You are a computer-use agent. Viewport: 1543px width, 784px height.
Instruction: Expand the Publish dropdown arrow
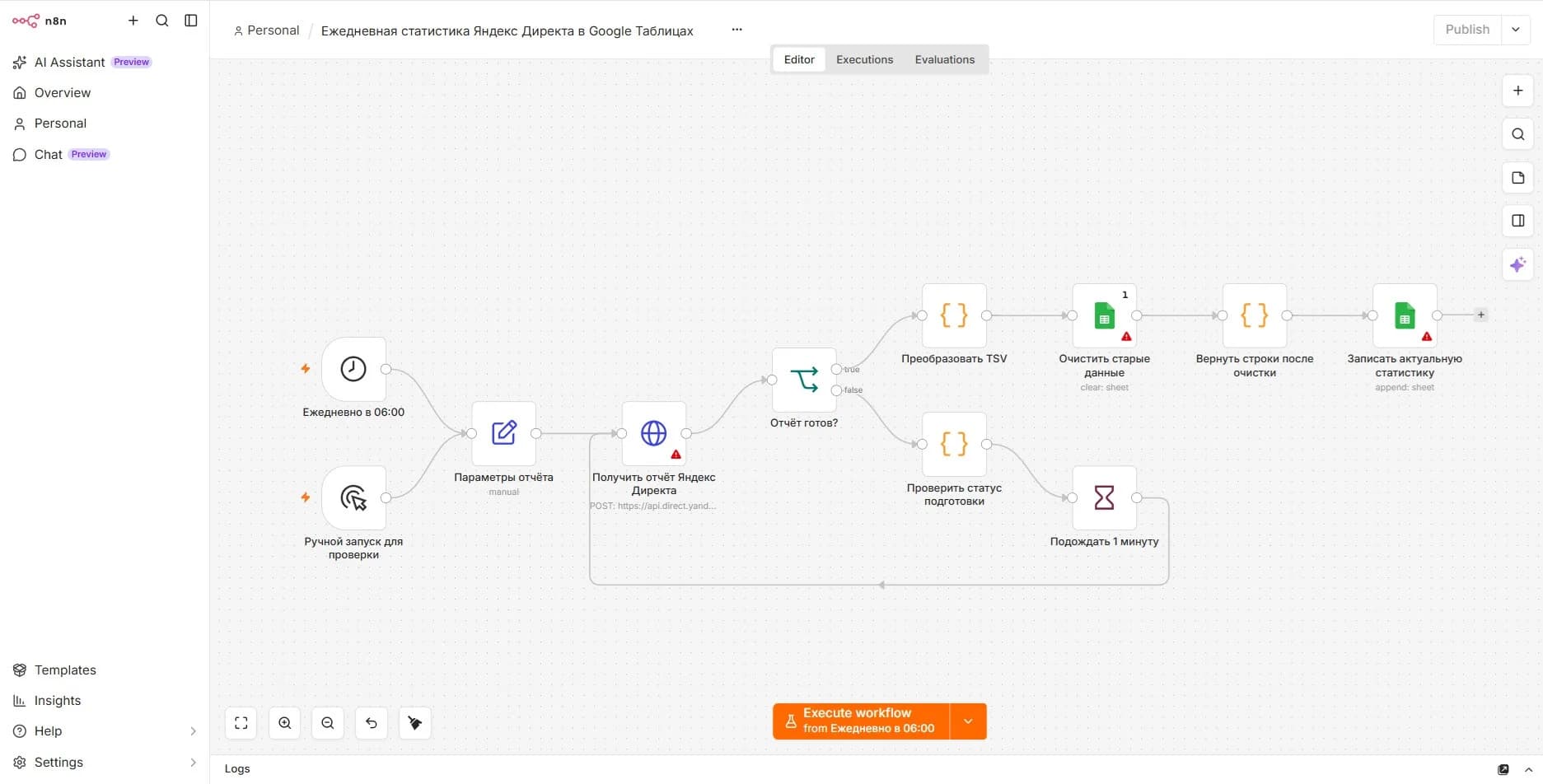1515,30
